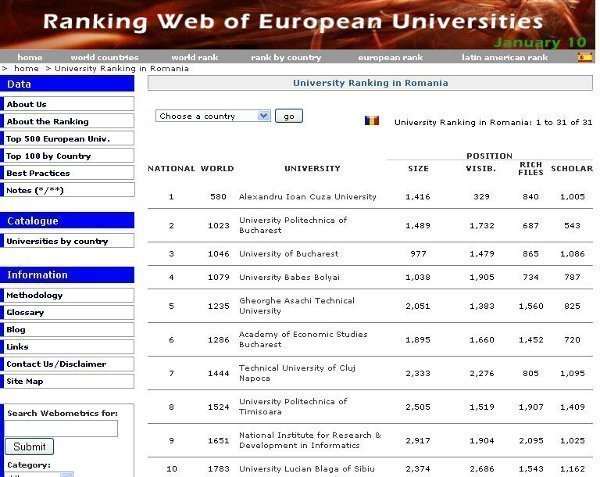Open Top 100 by Country link
Viewport: 600px width, 477px height.
pos(69,156)
